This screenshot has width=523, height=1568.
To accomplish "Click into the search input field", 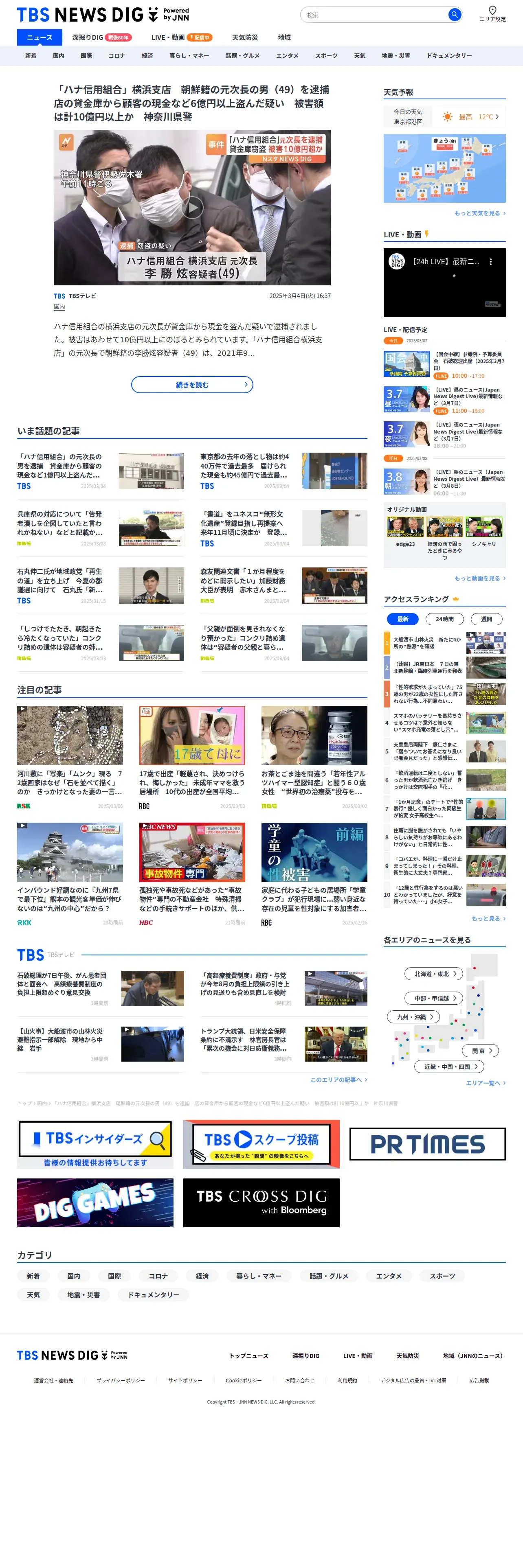I will pos(374,15).
